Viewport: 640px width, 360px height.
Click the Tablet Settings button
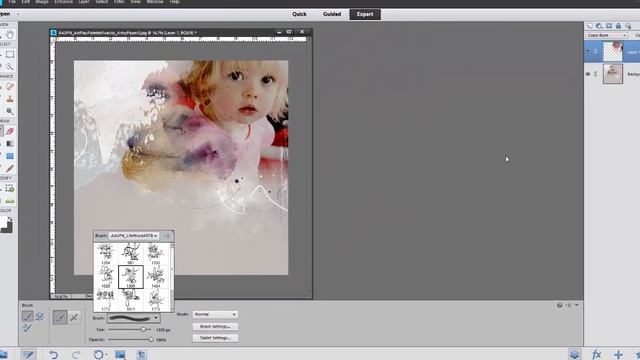(215, 338)
